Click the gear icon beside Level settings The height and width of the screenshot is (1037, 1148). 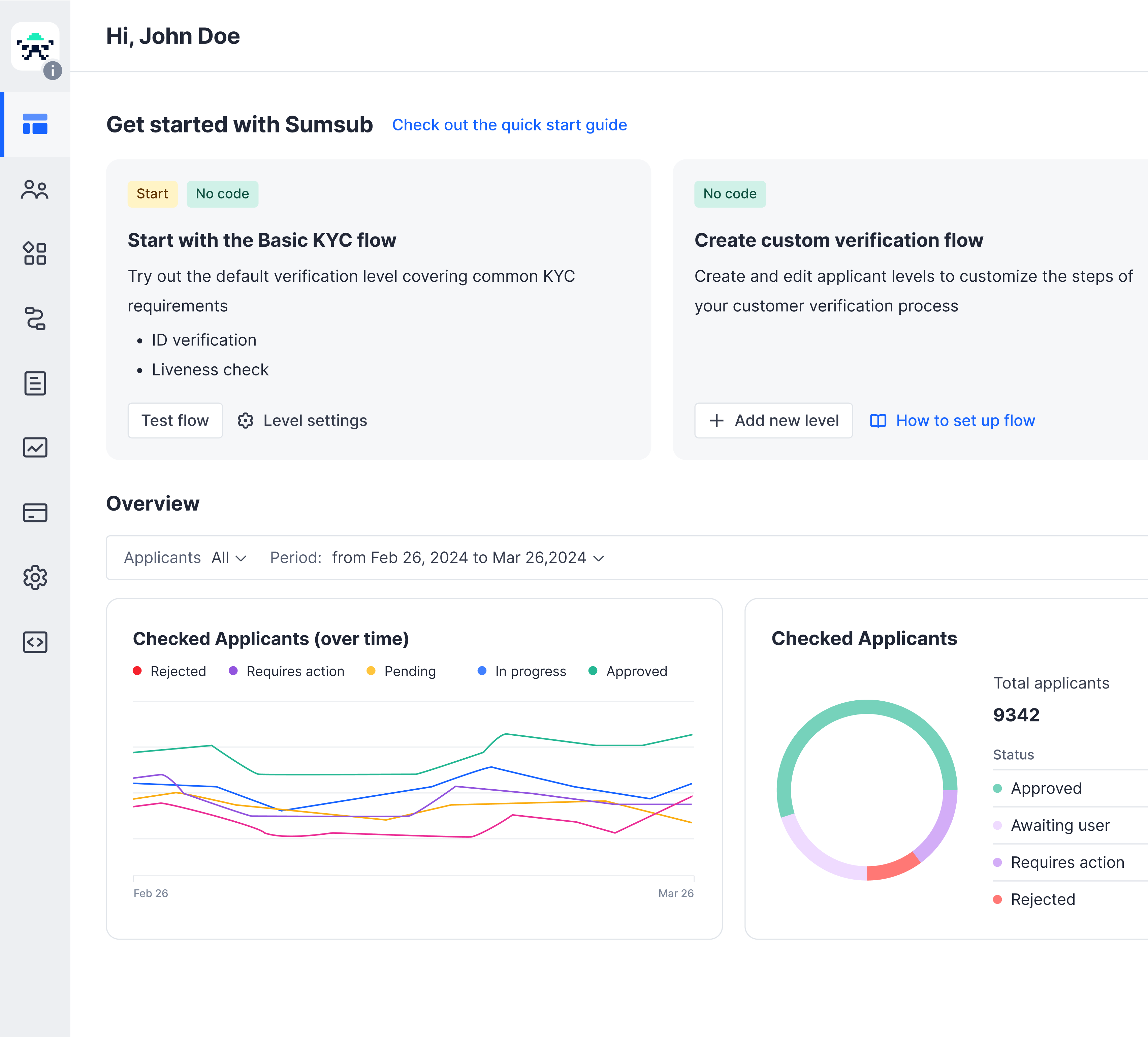[x=246, y=421]
